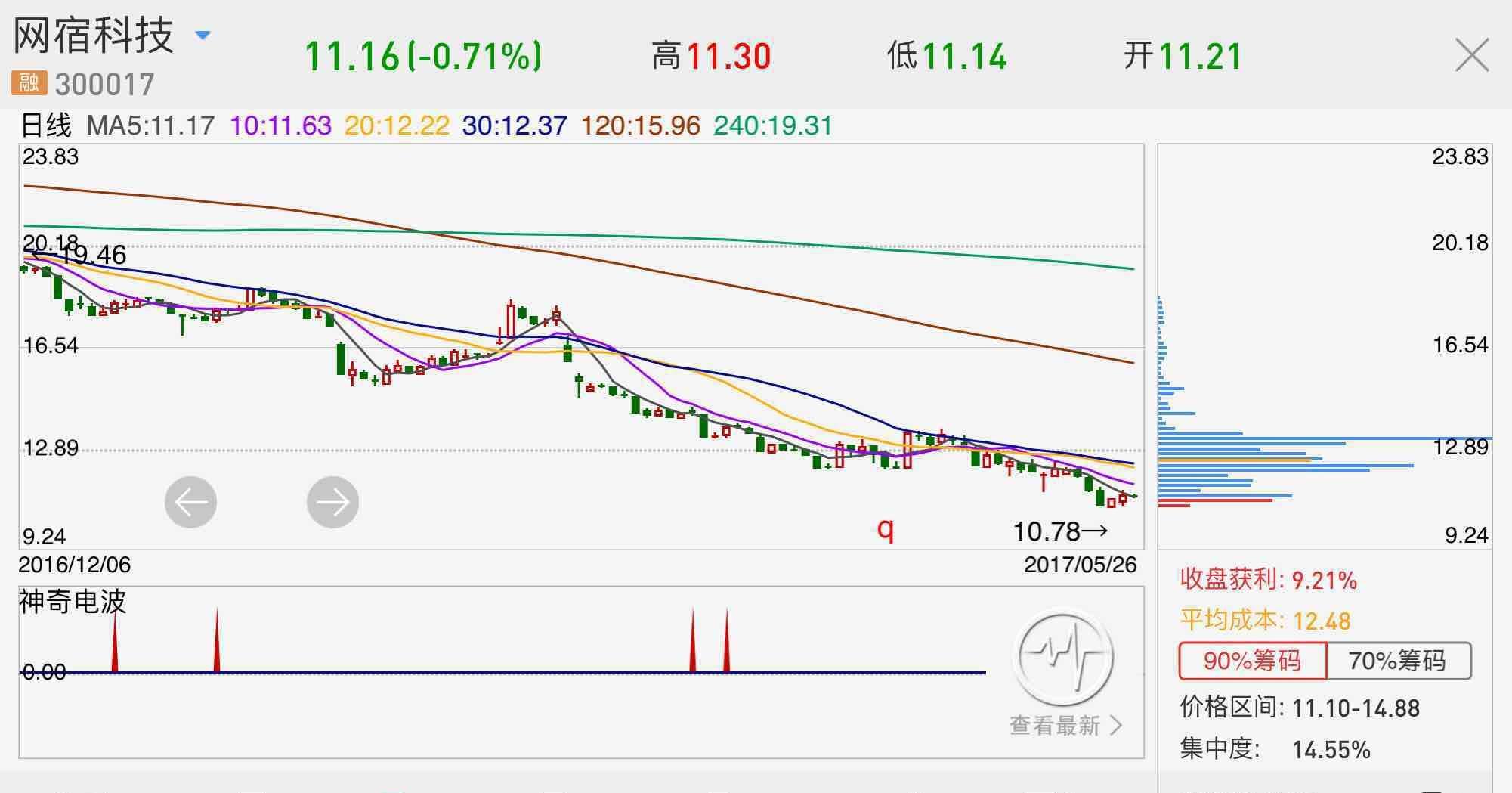Click the orange 20:12.22 MA value
This screenshot has height=793, width=1512.
(x=397, y=125)
